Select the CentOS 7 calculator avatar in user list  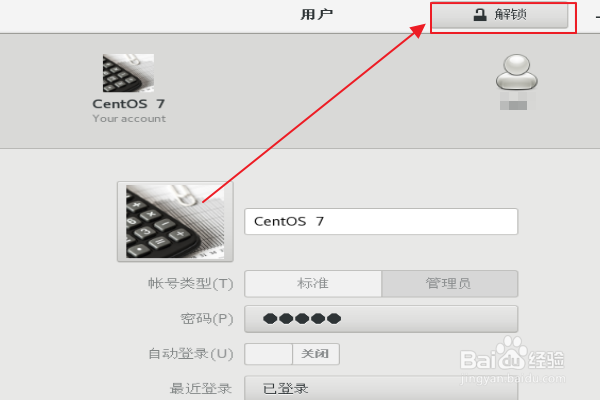pyautogui.click(x=128, y=73)
